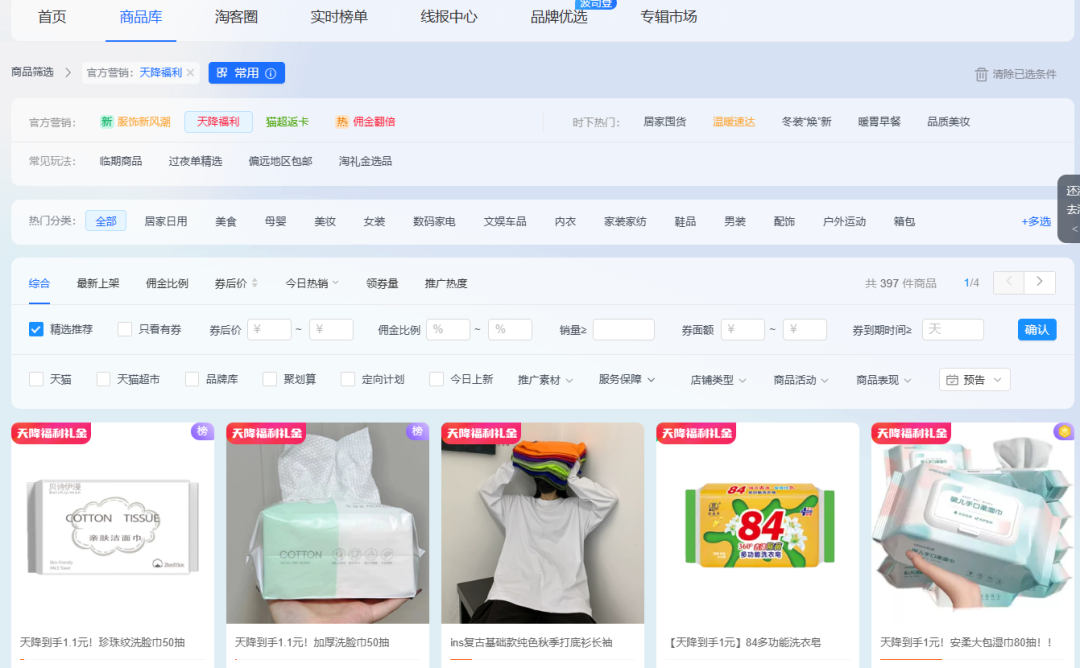Focus the minimum 券后价 price field
Image resolution: width=1080 pixels, height=668 pixels.
(269, 329)
